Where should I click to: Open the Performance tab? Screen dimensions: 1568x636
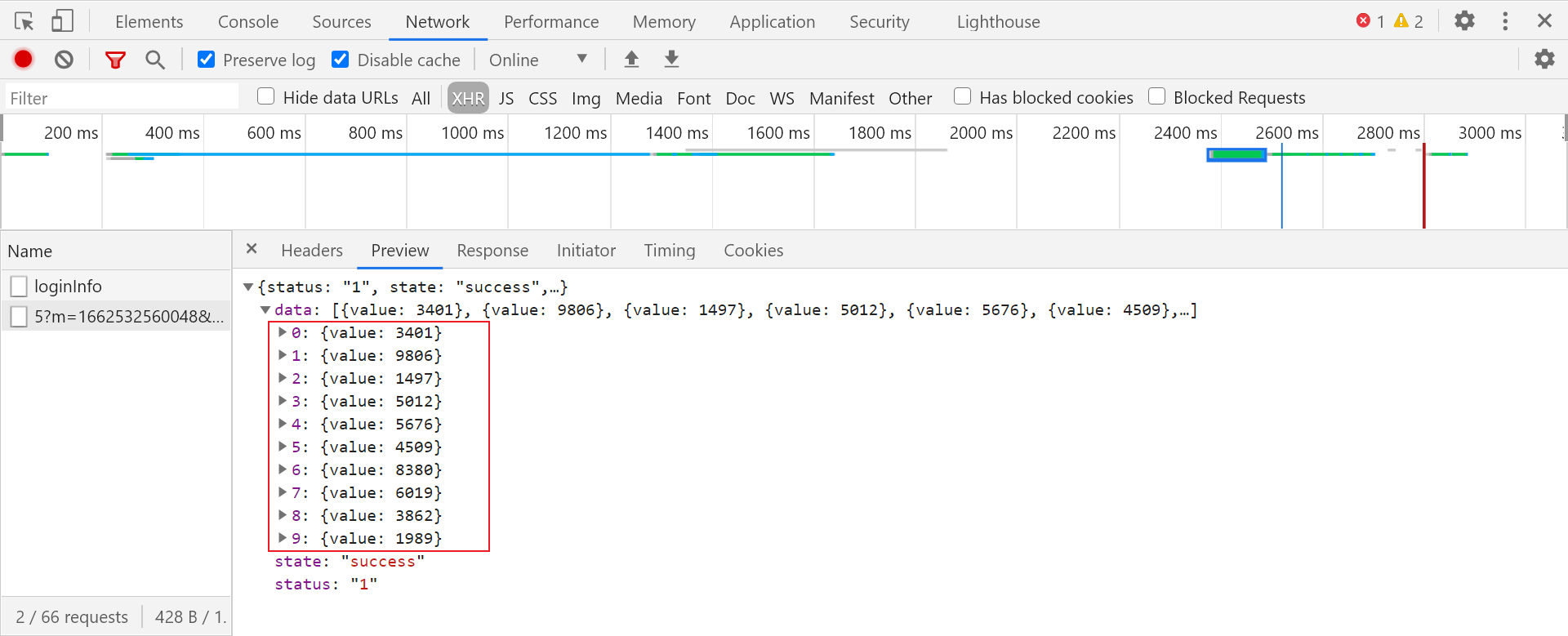click(x=551, y=22)
